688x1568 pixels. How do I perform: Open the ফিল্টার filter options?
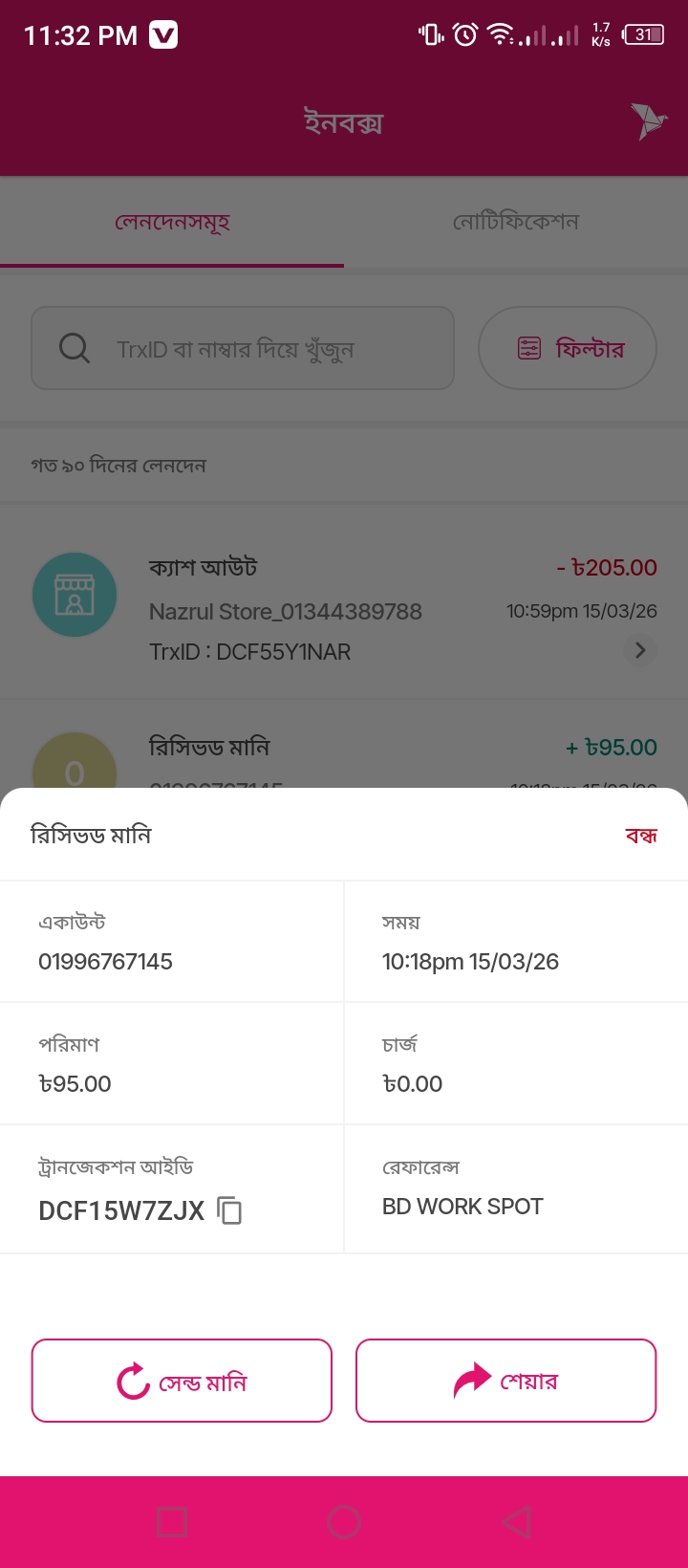568,348
